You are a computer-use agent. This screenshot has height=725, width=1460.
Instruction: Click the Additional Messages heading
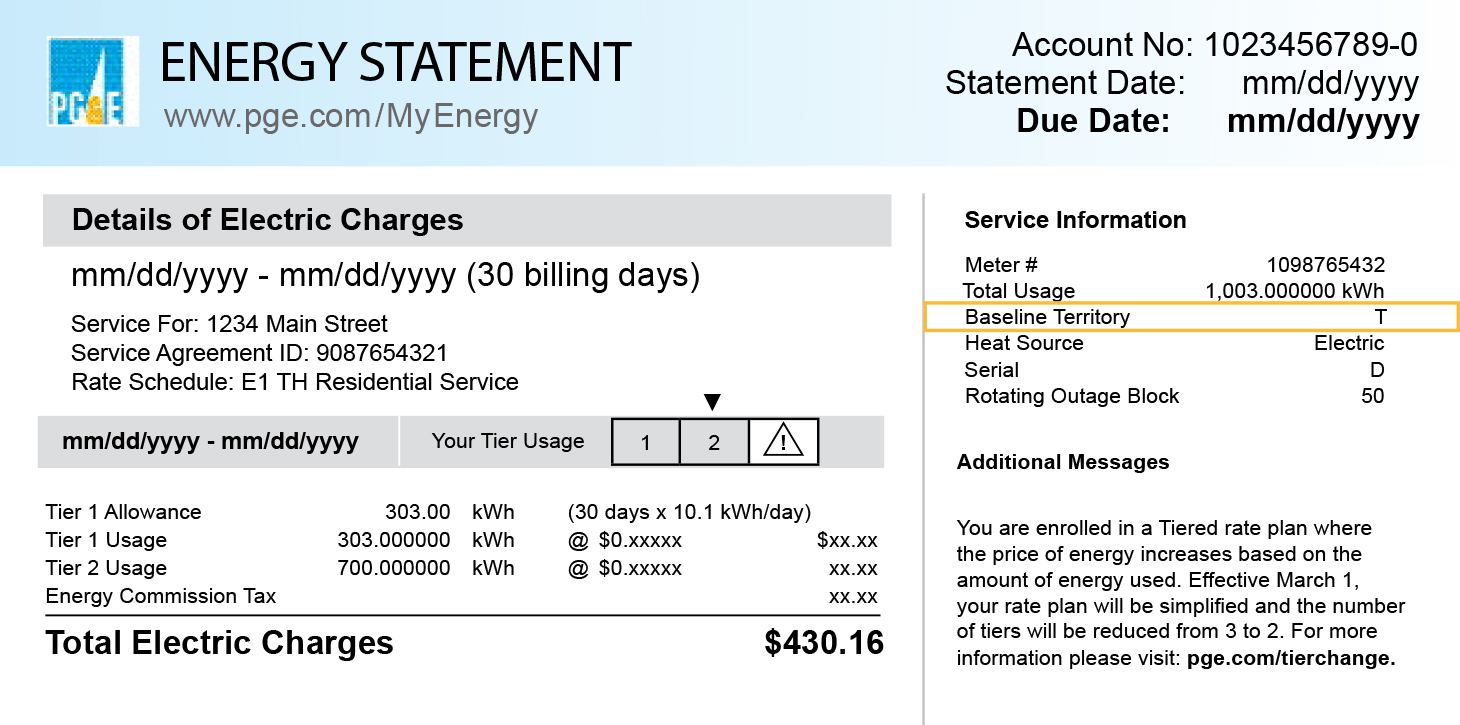(1063, 462)
